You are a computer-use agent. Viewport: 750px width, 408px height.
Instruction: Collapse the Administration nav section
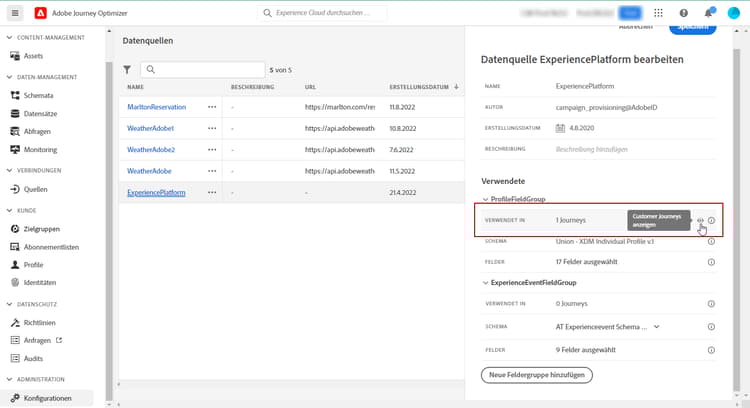tap(9, 379)
